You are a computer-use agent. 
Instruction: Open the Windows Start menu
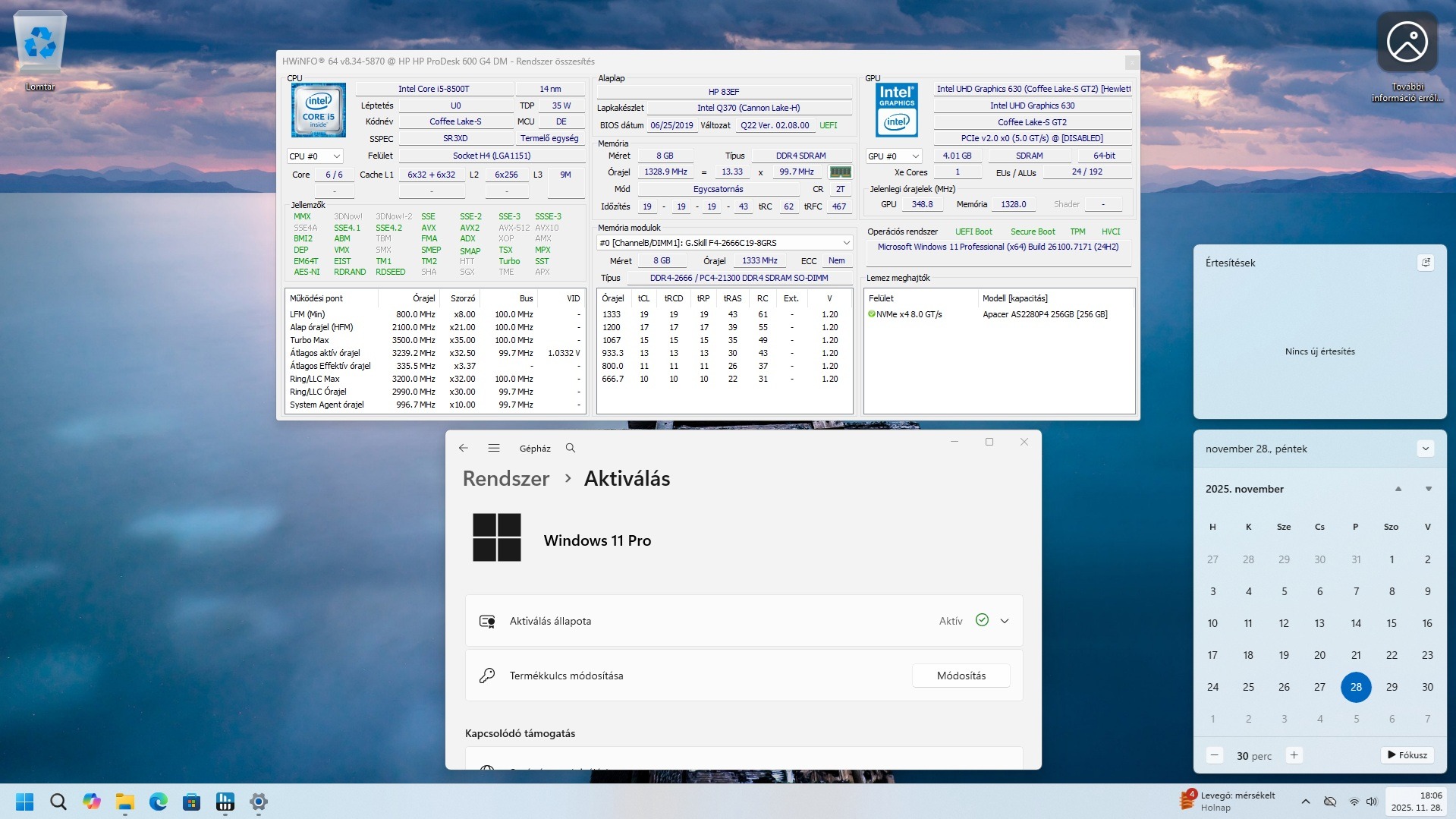(x=25, y=802)
